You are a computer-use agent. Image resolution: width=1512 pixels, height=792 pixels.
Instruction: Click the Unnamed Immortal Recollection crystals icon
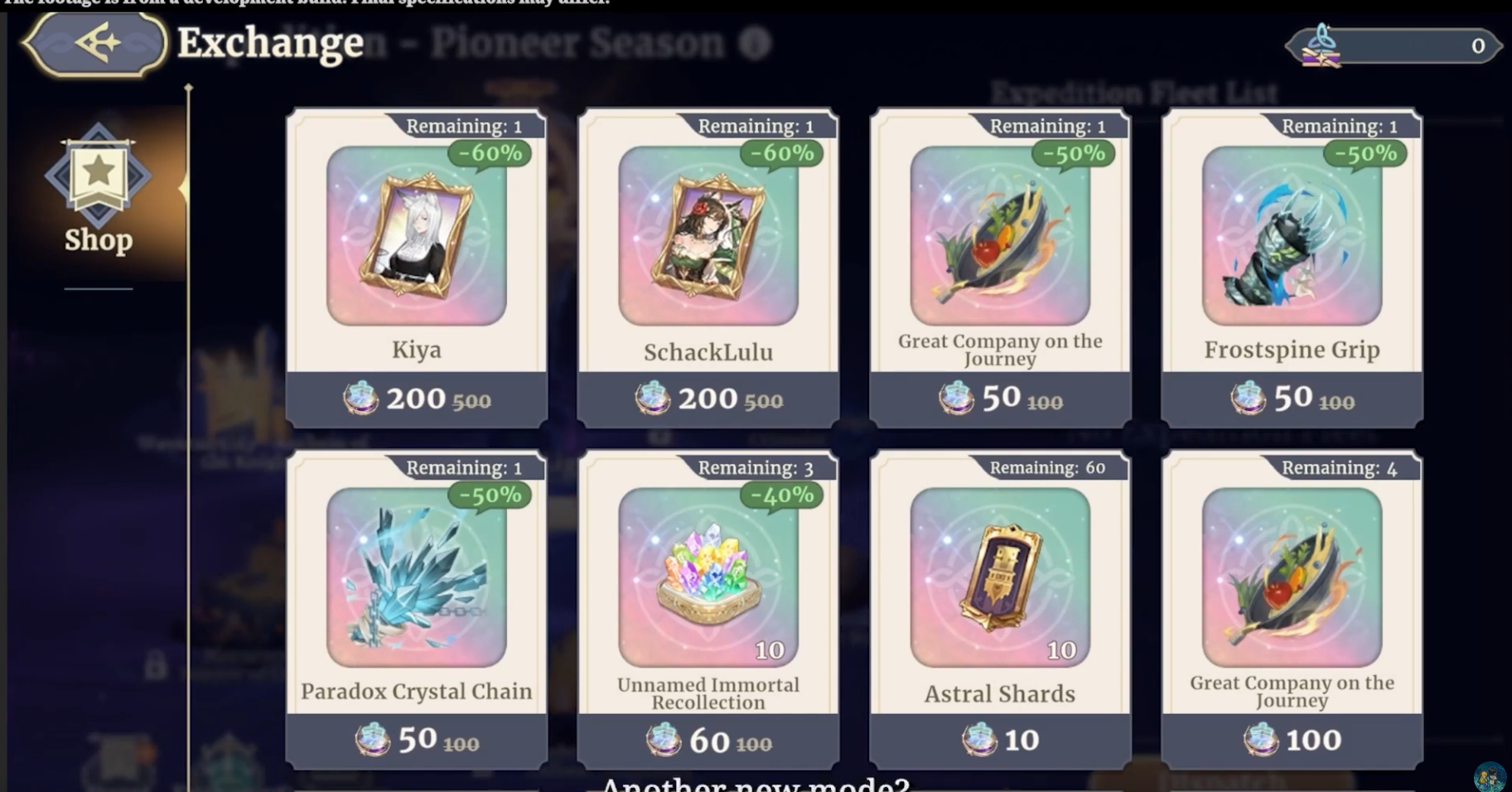click(708, 577)
